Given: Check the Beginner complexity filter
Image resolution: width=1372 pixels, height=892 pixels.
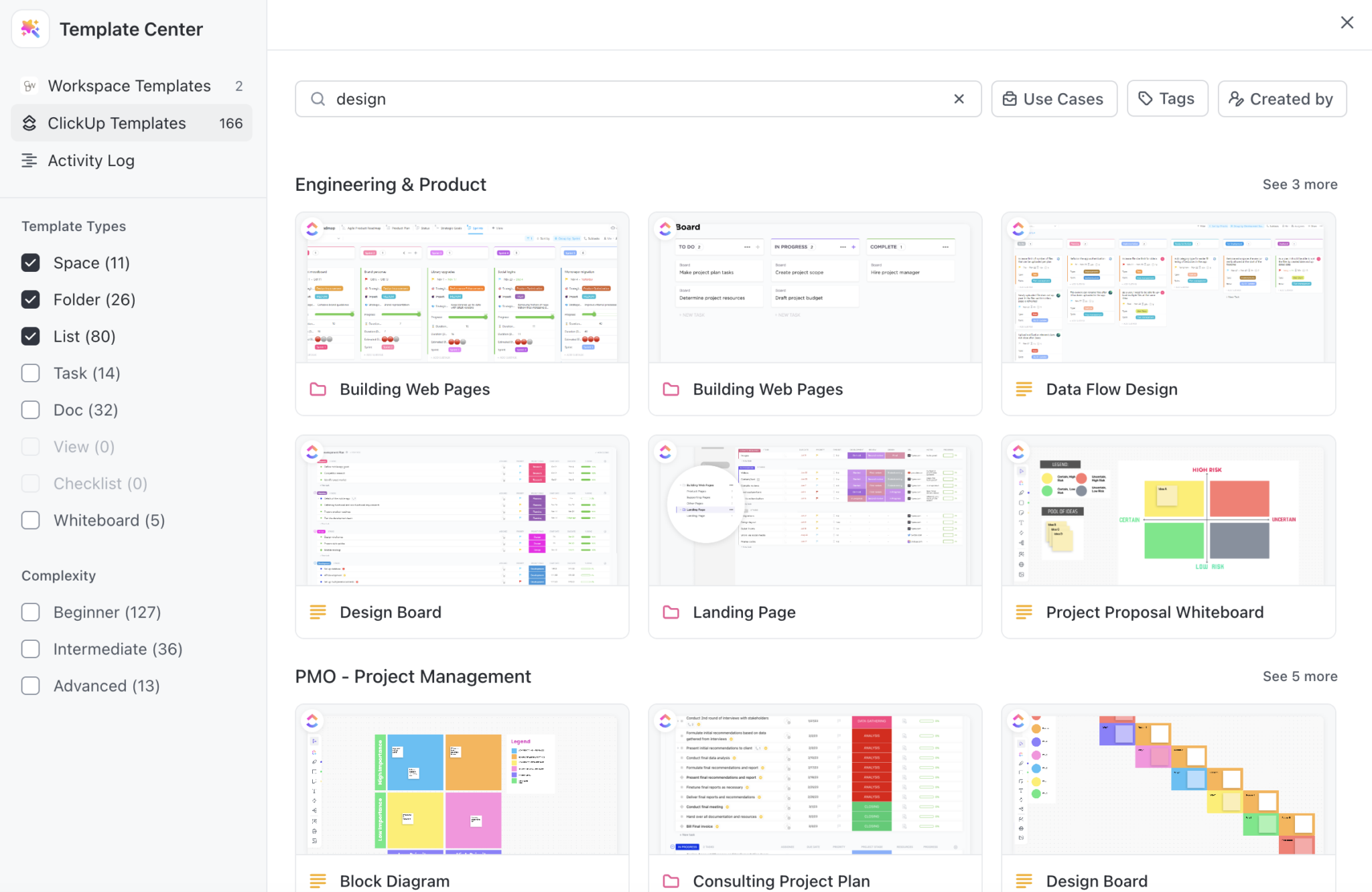Looking at the screenshot, I should [x=30, y=612].
